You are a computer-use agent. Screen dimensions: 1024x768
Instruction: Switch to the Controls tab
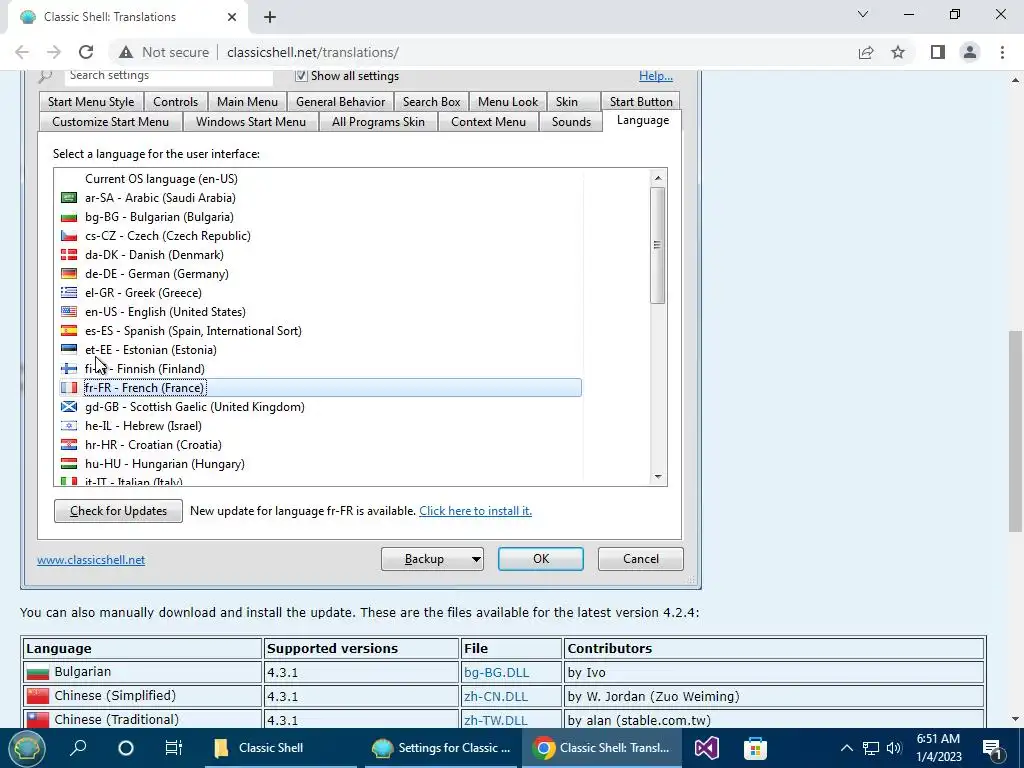pyautogui.click(x=175, y=102)
